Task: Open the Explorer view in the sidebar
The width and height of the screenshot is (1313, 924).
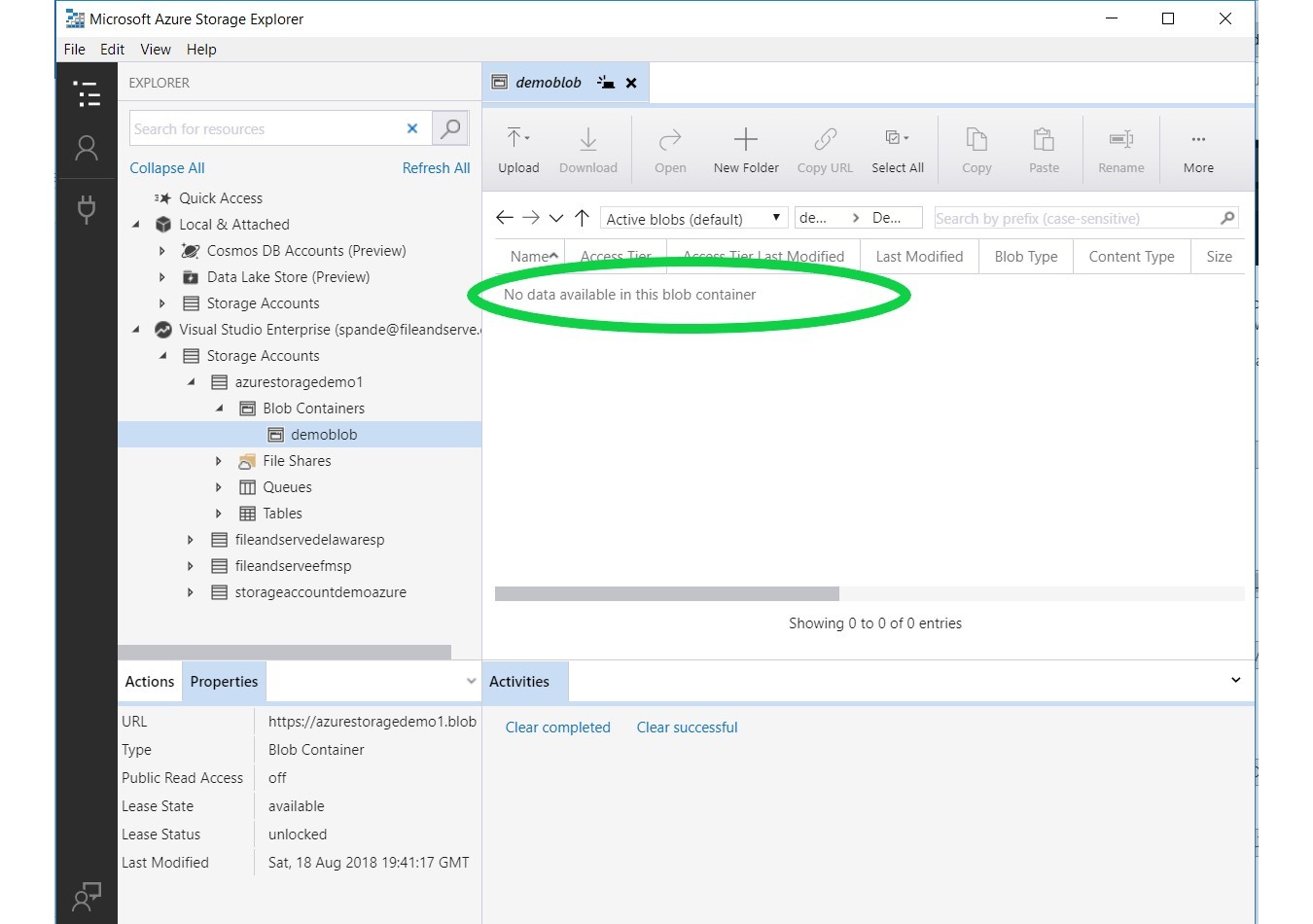Action: click(87, 93)
